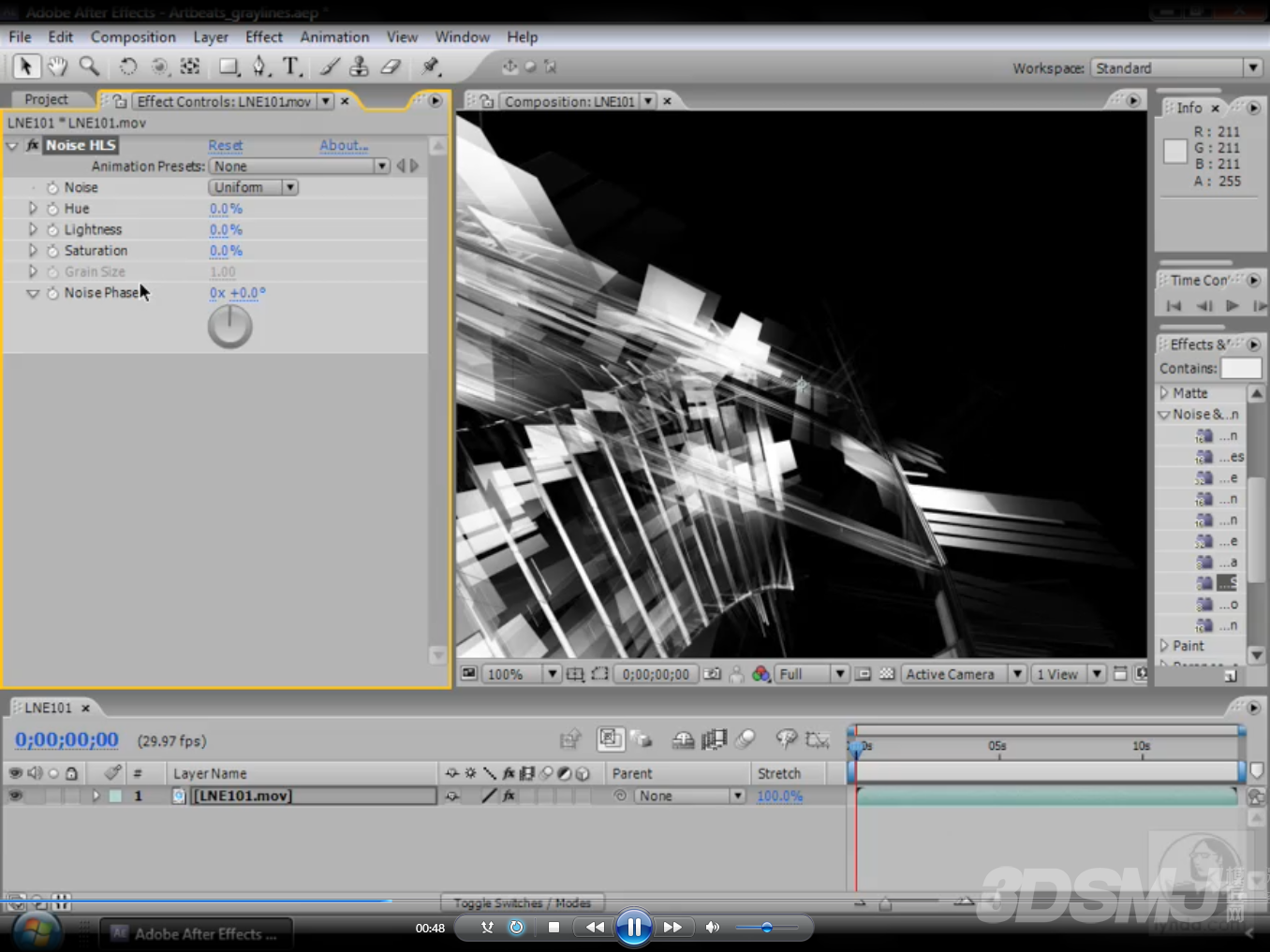
Task: Select the Rectangle mask tool
Action: (x=229, y=66)
